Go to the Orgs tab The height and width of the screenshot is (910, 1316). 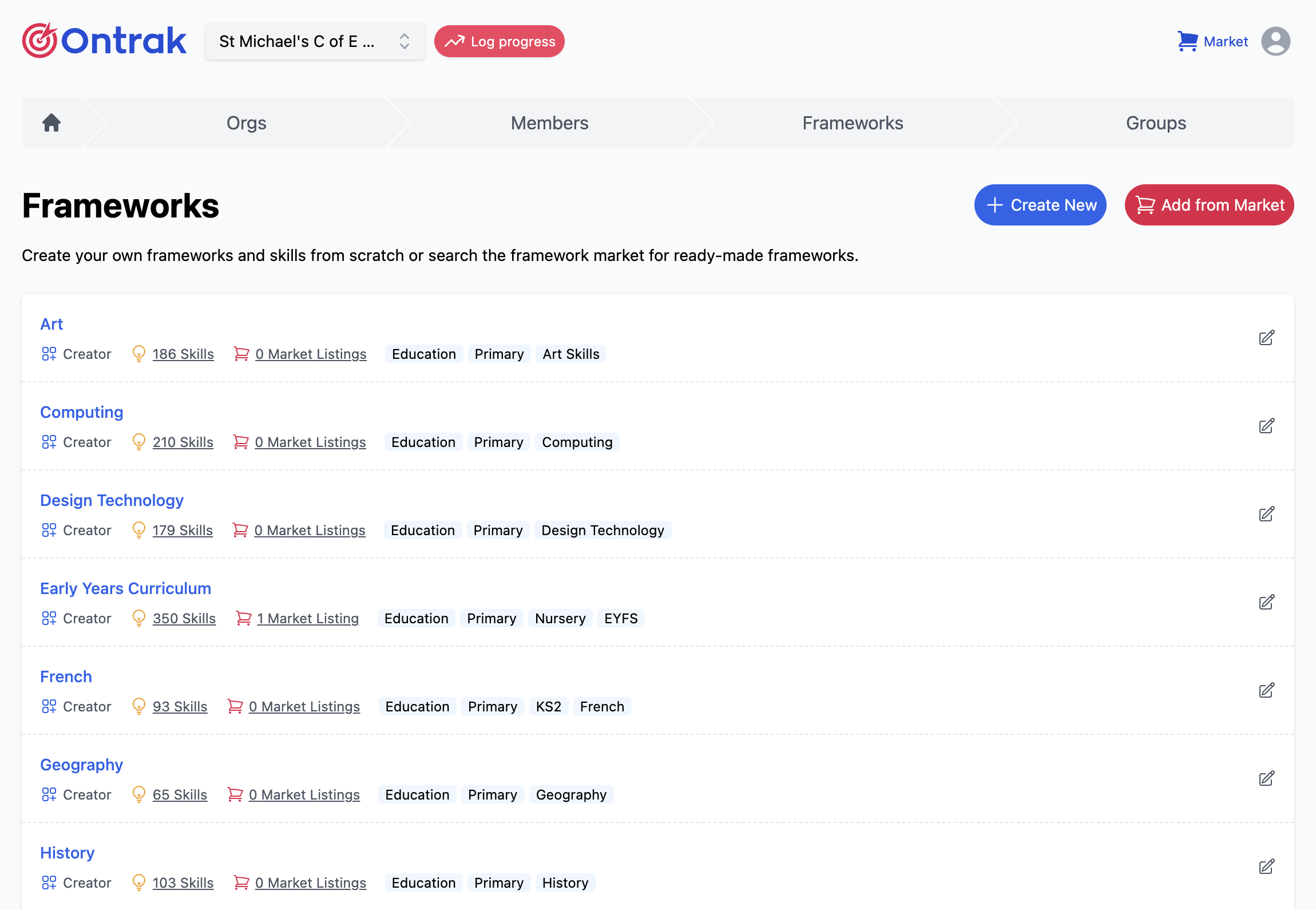pyautogui.click(x=246, y=123)
